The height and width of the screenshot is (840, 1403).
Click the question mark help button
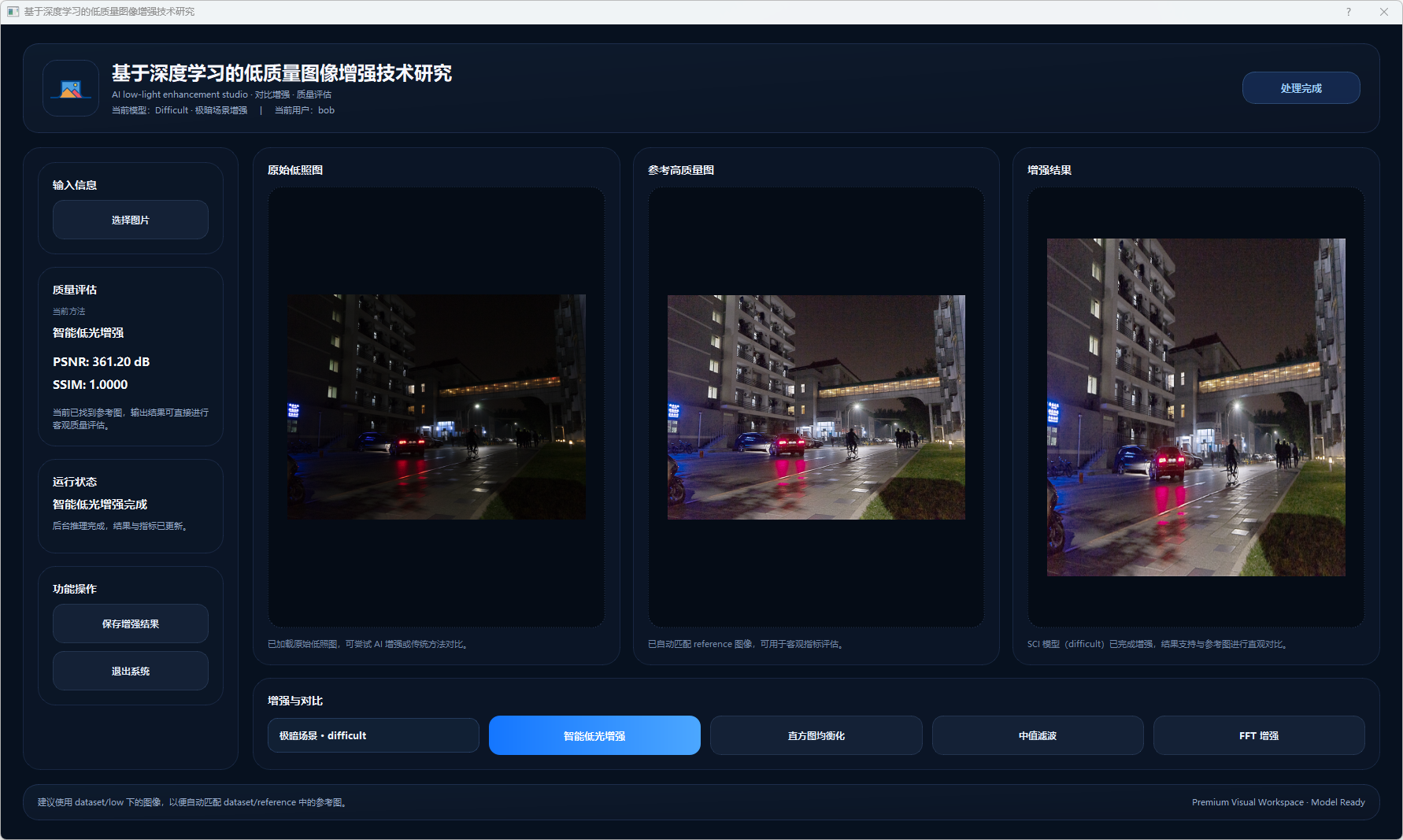(x=1348, y=12)
